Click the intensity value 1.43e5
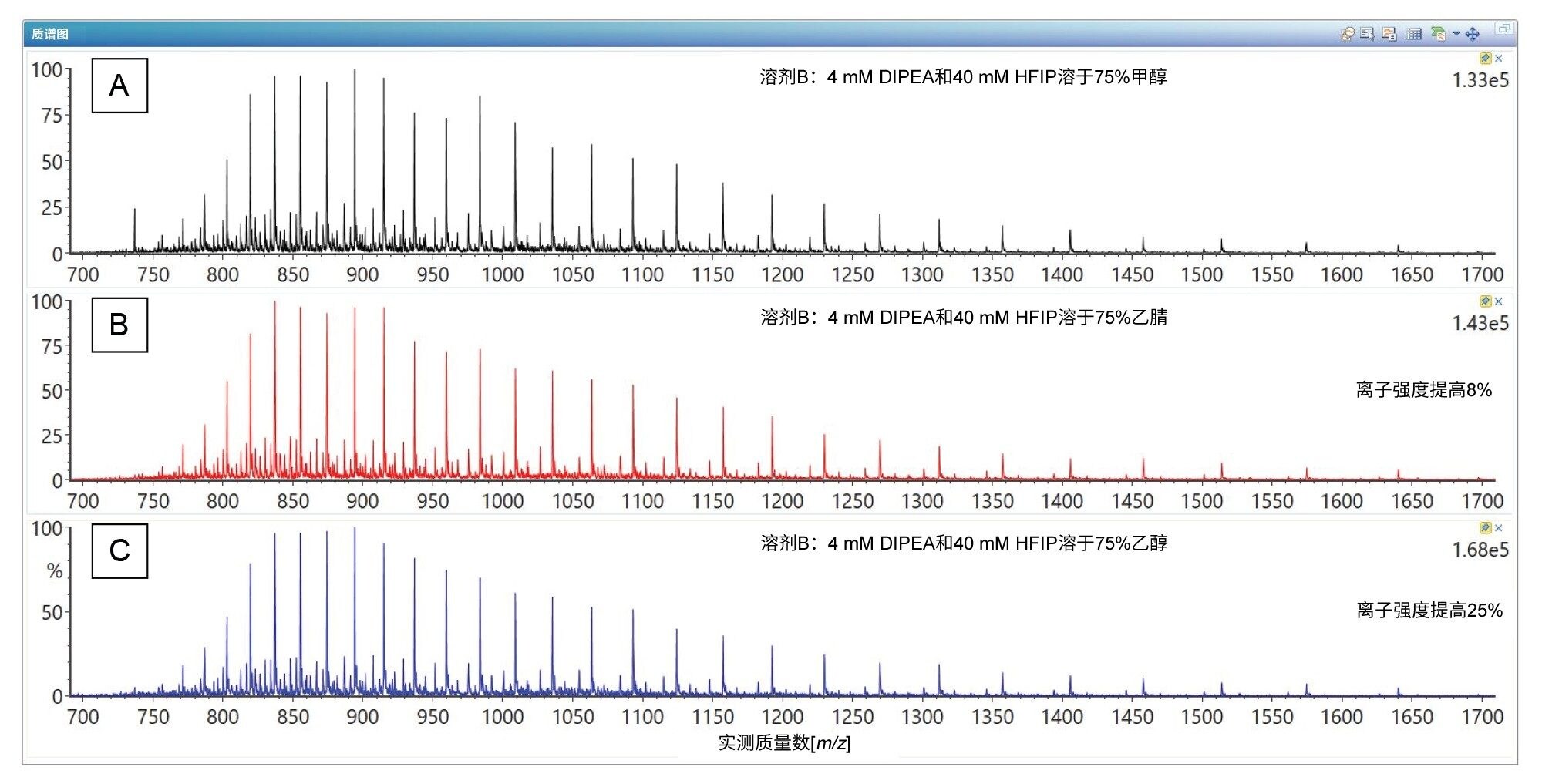The image size is (1542, 784). 1480,323
